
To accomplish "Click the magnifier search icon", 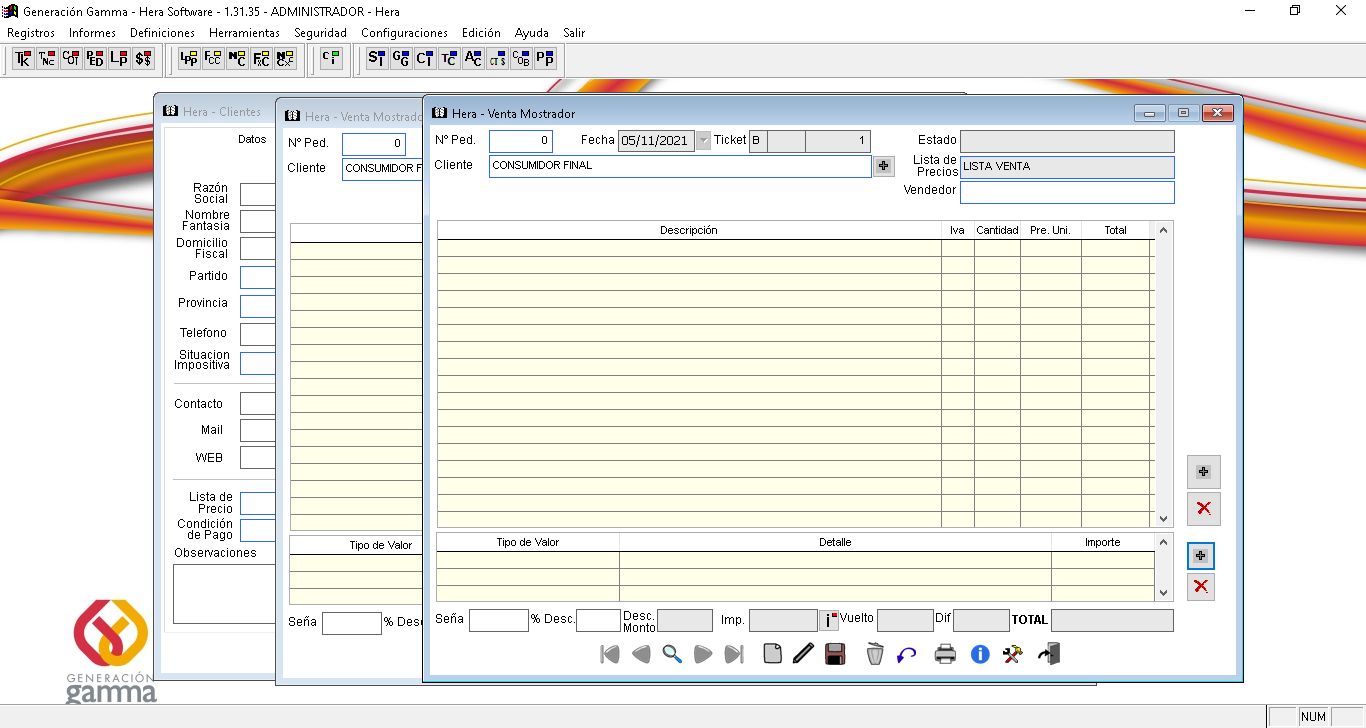I will pyautogui.click(x=672, y=654).
